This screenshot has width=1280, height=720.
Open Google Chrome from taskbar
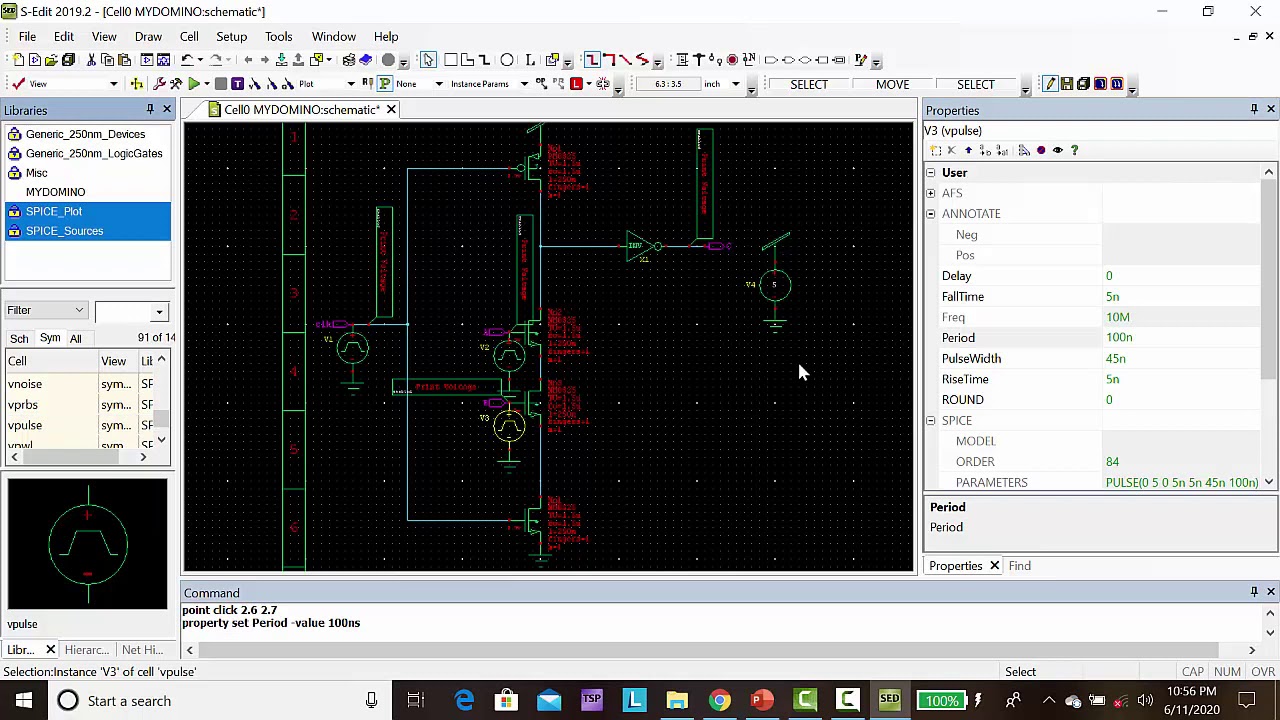click(x=720, y=700)
